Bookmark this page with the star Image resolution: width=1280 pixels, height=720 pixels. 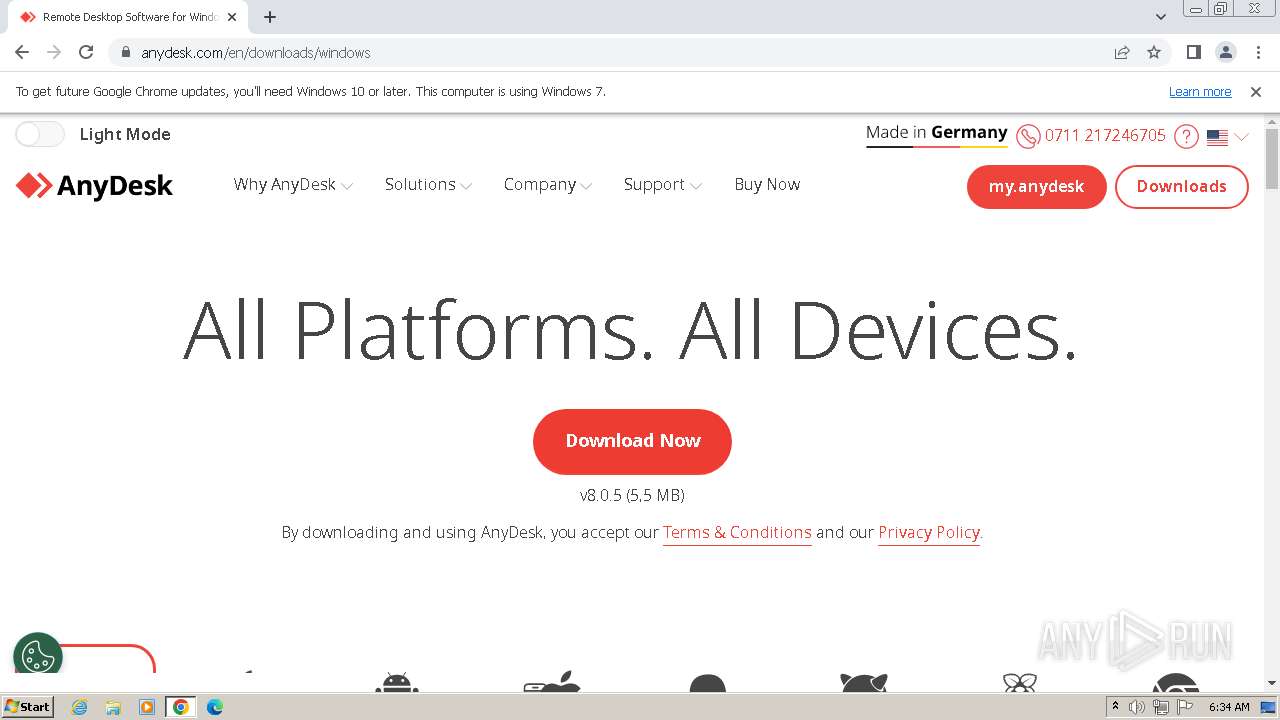[x=1154, y=53]
